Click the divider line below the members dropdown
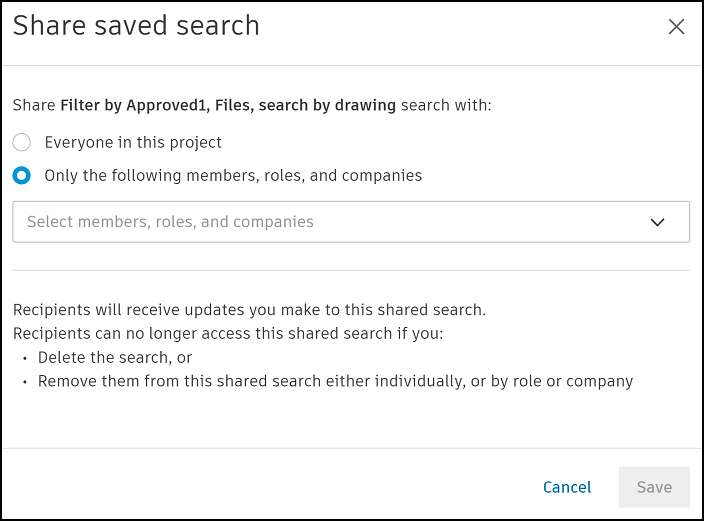Image resolution: width=704 pixels, height=521 pixels. 351,270
